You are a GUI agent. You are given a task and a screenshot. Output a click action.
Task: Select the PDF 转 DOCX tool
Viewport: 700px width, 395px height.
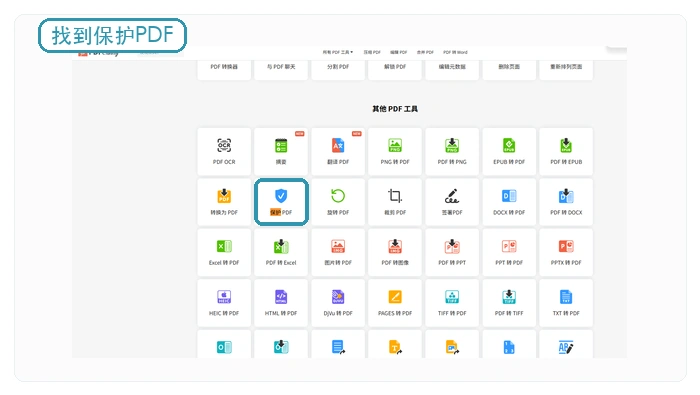tap(566, 202)
